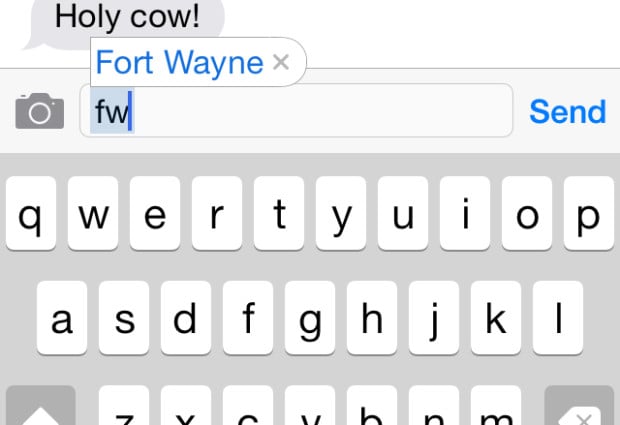620x425 pixels.
Task: Tap the l key
Action: 558,318
